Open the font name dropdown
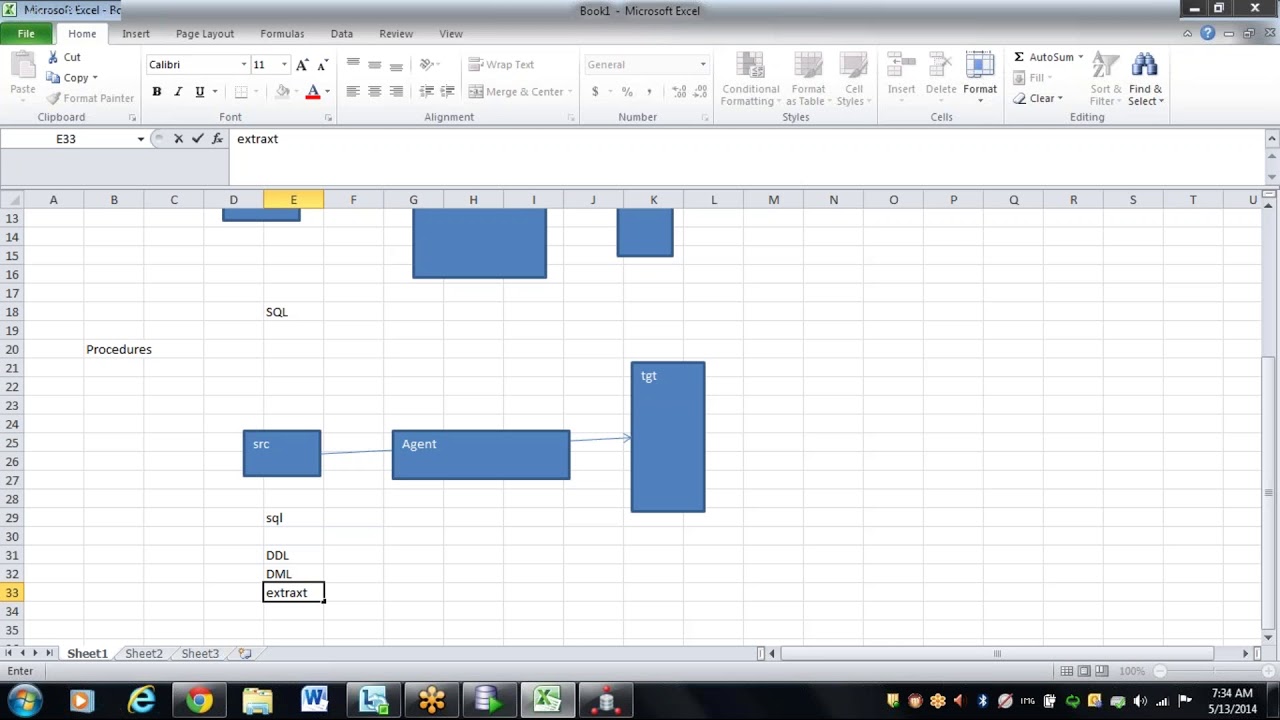This screenshot has width=1280, height=720. coord(243,65)
